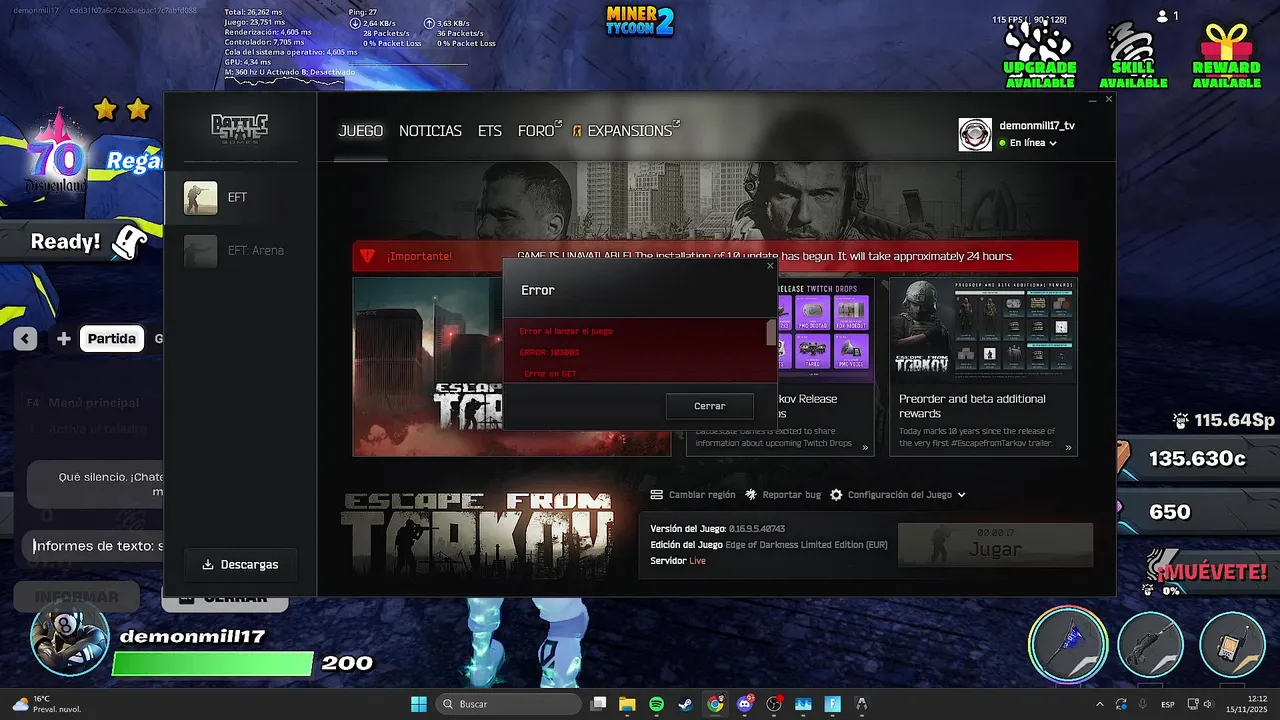This screenshot has width=1280, height=720.
Task: Open the Battlestate Games logo
Action: point(239,128)
